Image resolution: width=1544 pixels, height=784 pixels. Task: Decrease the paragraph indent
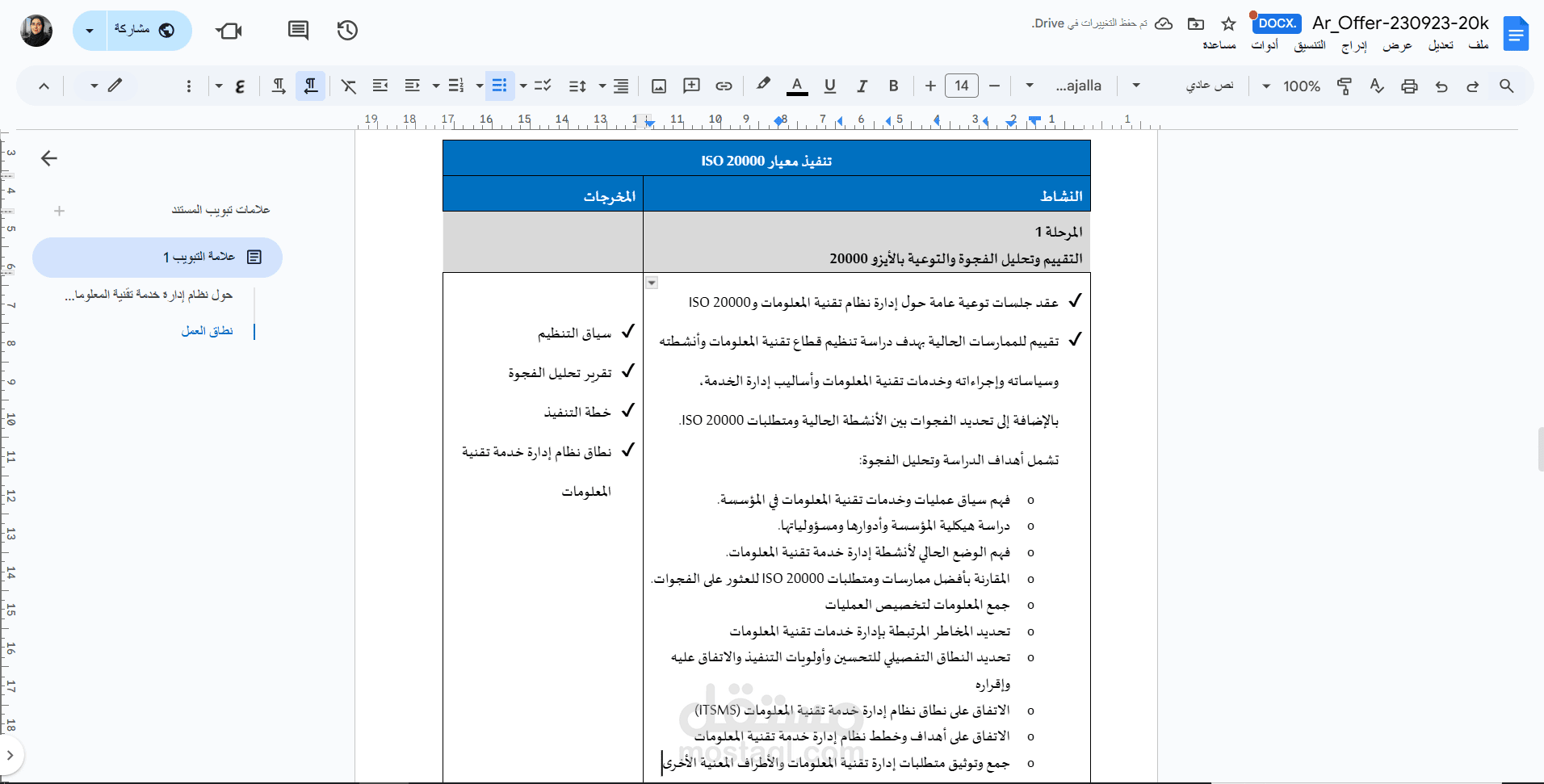[413, 86]
